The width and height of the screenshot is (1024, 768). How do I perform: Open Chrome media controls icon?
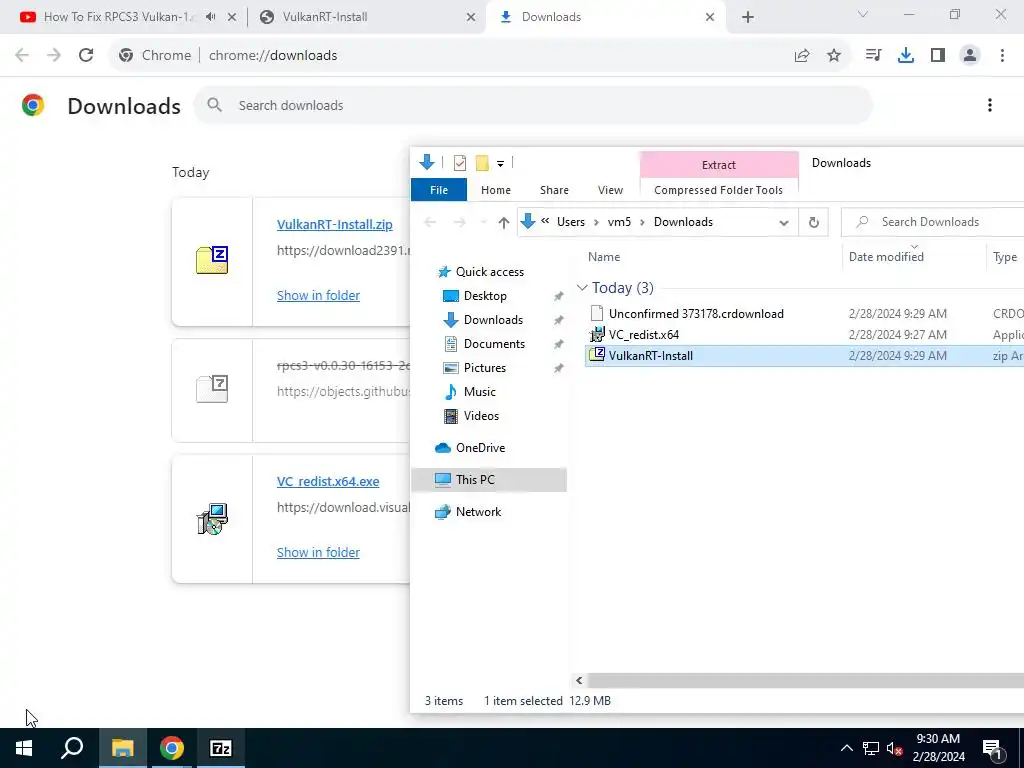pos(873,56)
